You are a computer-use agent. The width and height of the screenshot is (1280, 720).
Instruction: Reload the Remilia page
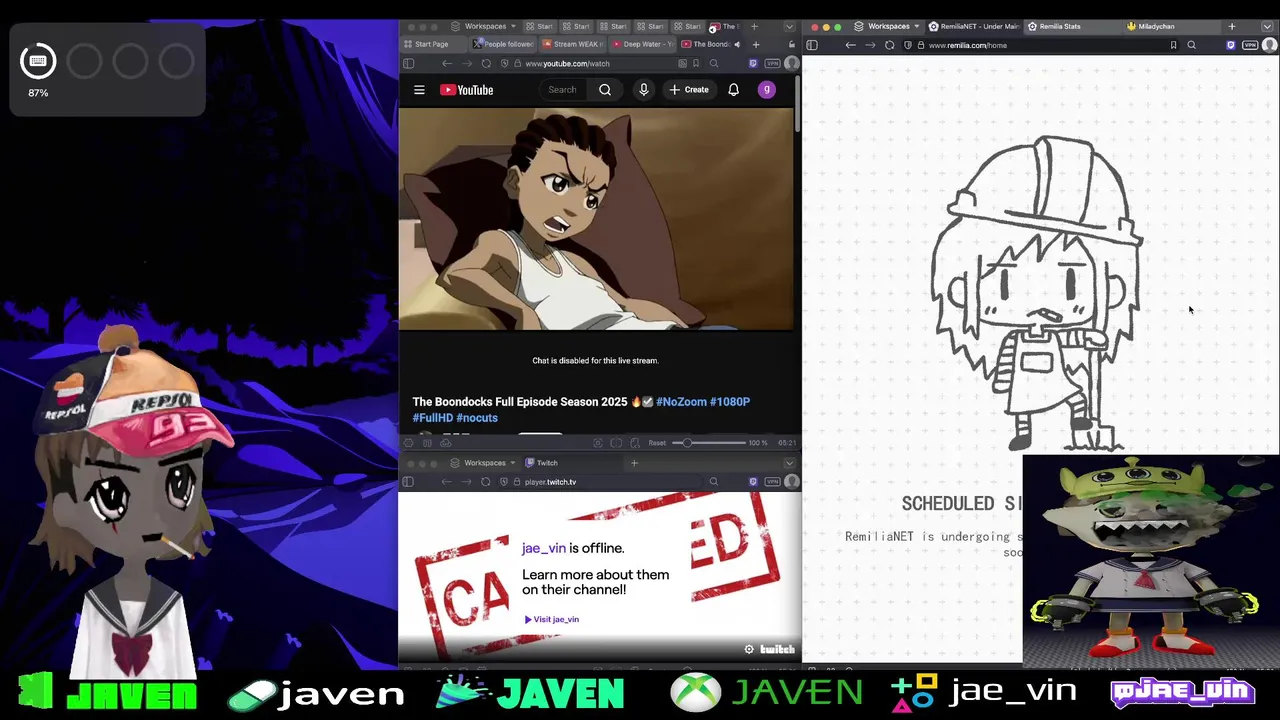point(889,45)
